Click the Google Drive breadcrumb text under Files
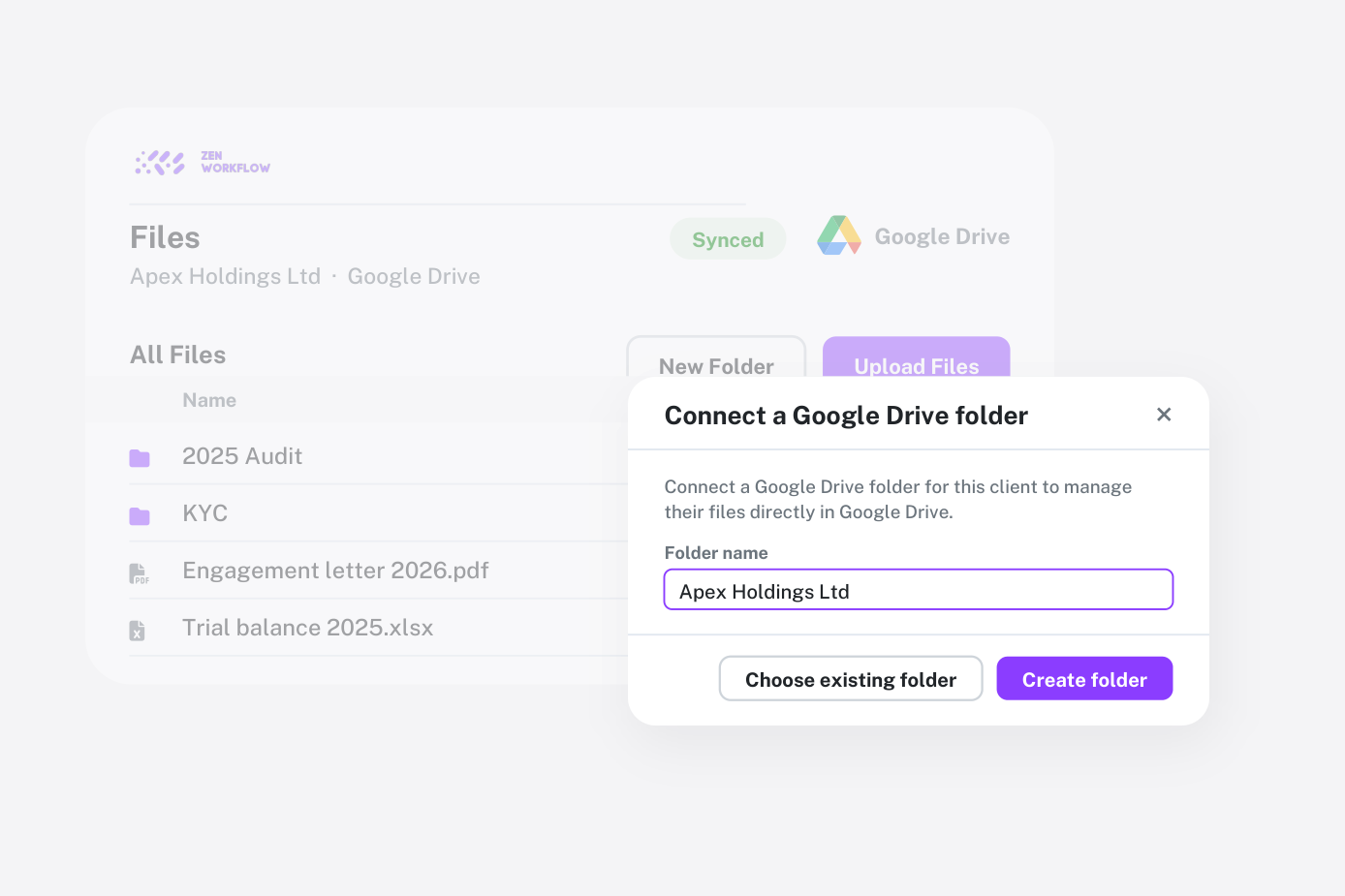Viewport: 1345px width, 896px height. (414, 276)
